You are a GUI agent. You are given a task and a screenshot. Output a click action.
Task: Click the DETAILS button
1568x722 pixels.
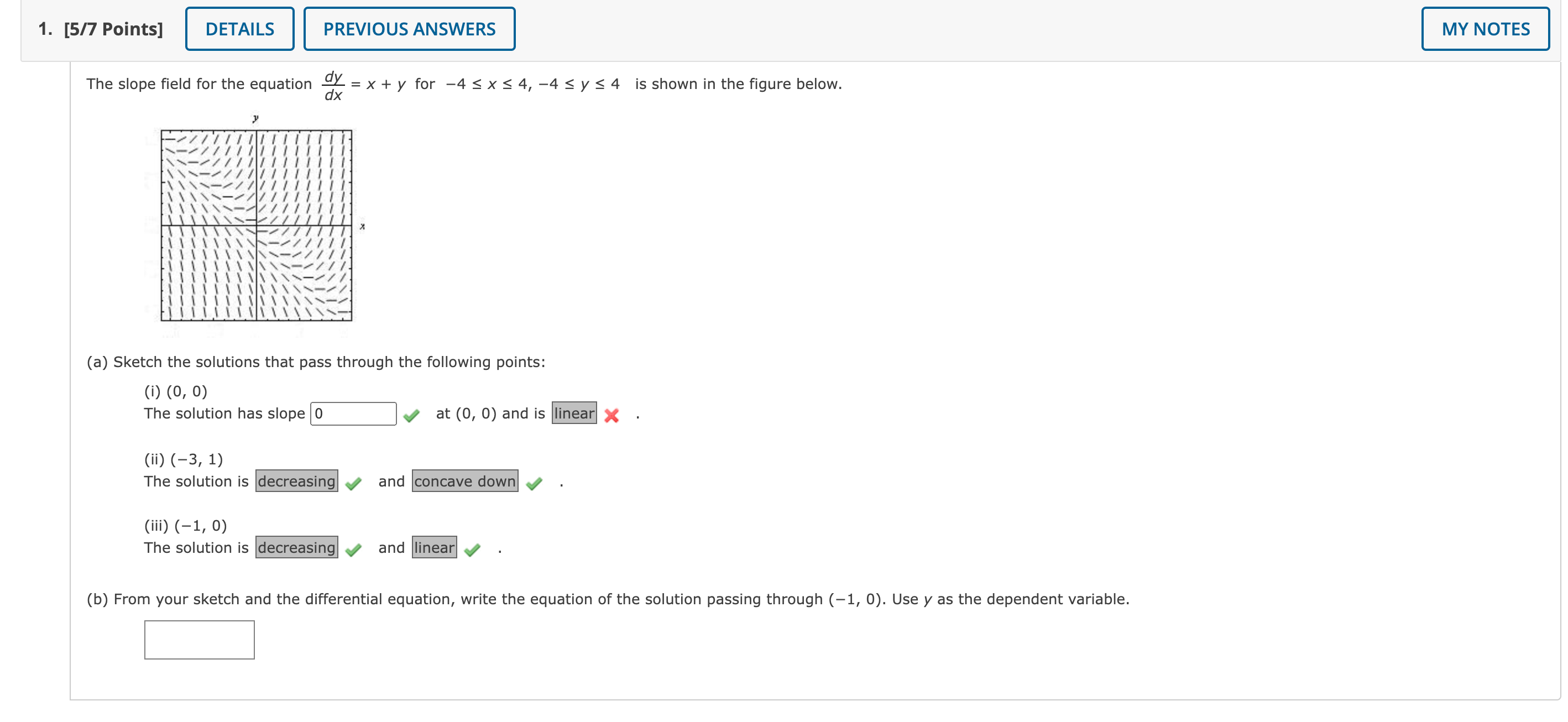point(239,28)
